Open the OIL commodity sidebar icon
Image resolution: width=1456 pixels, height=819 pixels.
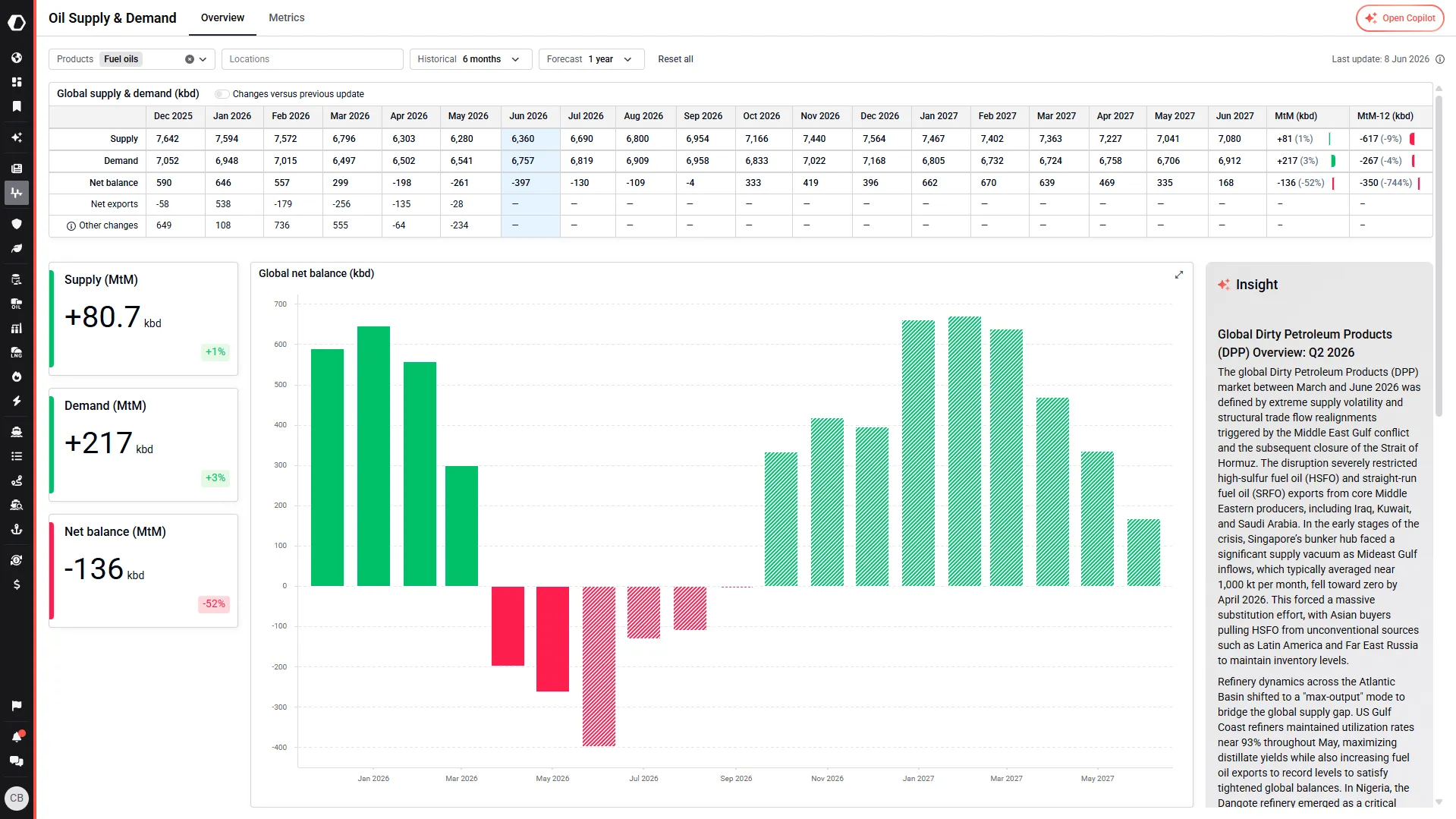[x=17, y=304]
